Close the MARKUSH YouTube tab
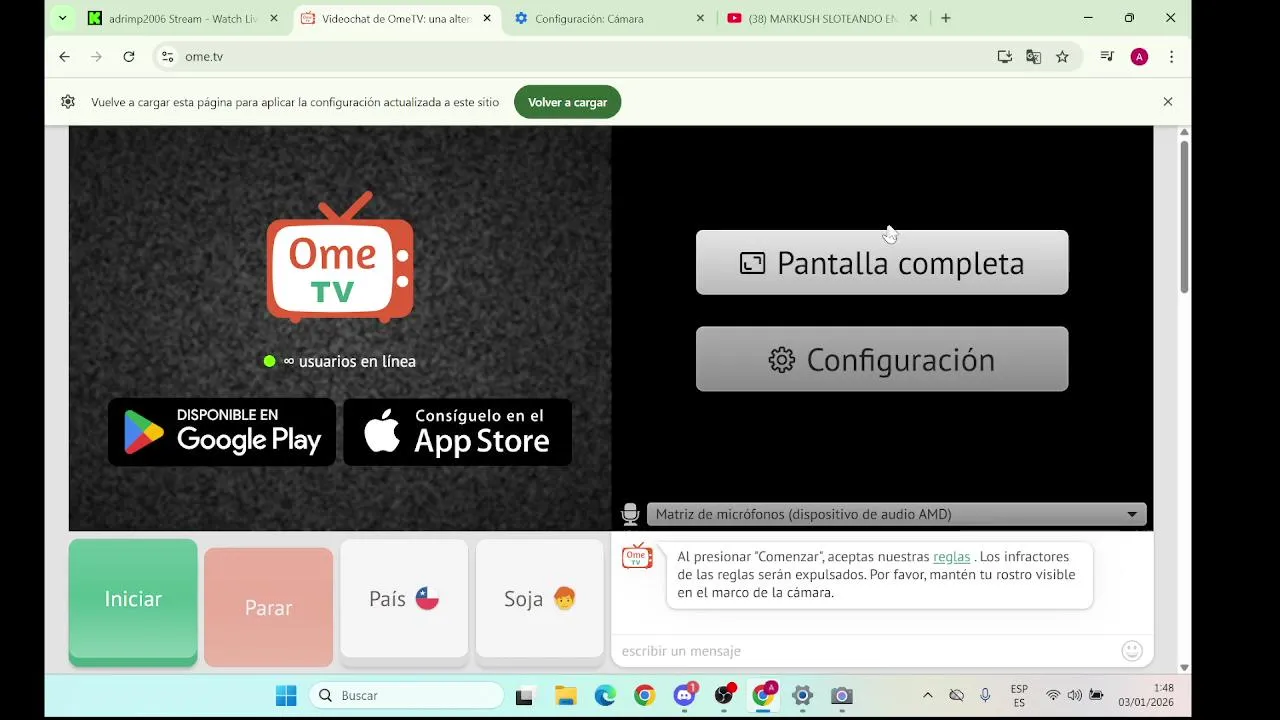1280x720 pixels. (913, 18)
